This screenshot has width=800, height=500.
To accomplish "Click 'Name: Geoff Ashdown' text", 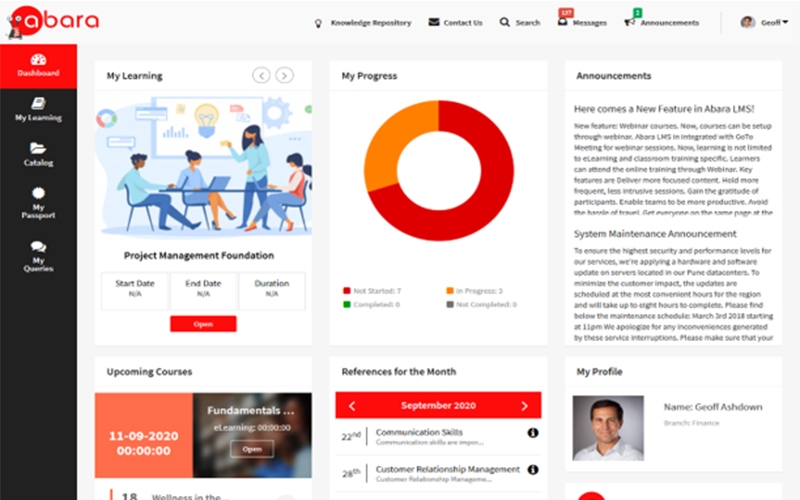I will tap(713, 407).
